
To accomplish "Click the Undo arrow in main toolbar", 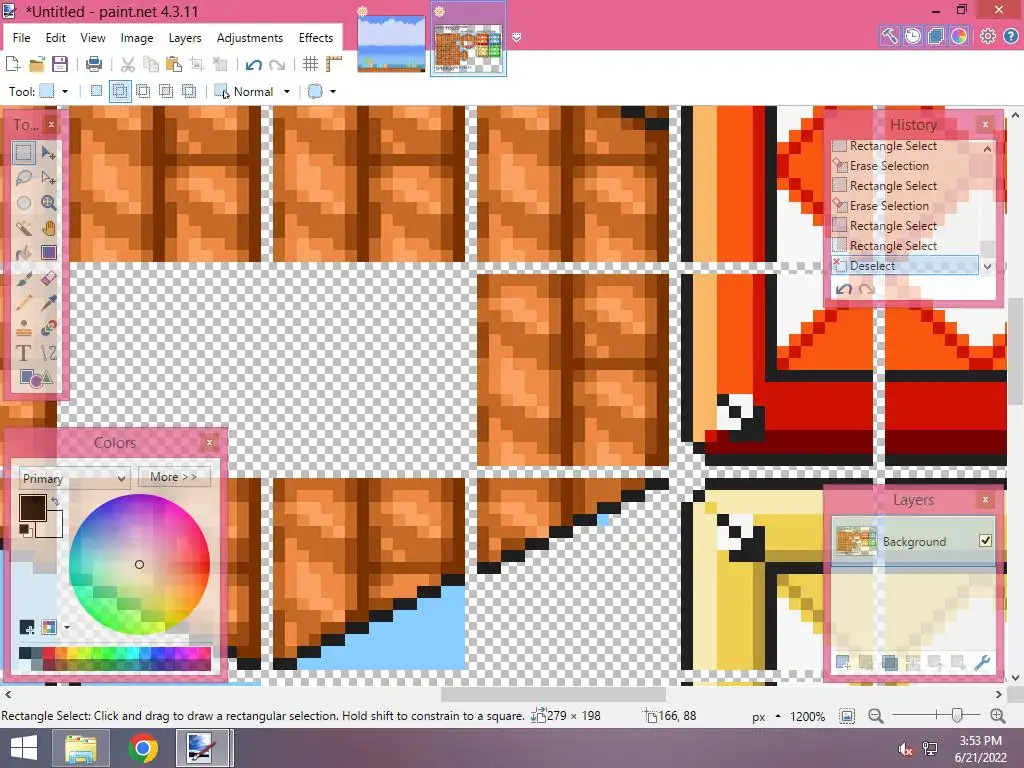I will [x=253, y=64].
